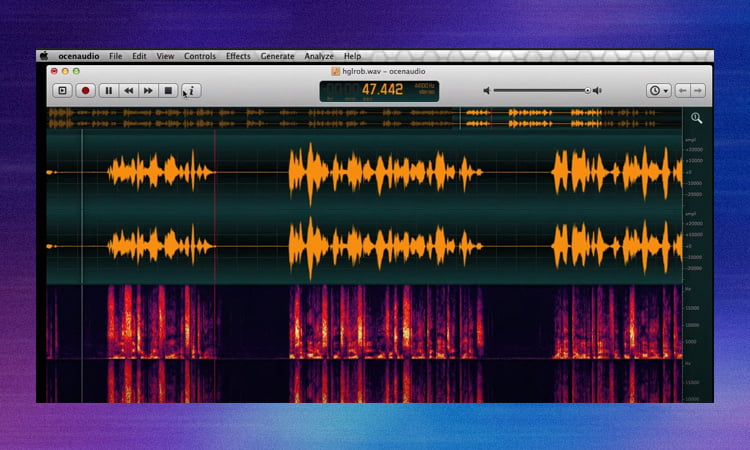Open the clock history dropdown
Viewport: 750px width, 450px height.
click(658, 90)
